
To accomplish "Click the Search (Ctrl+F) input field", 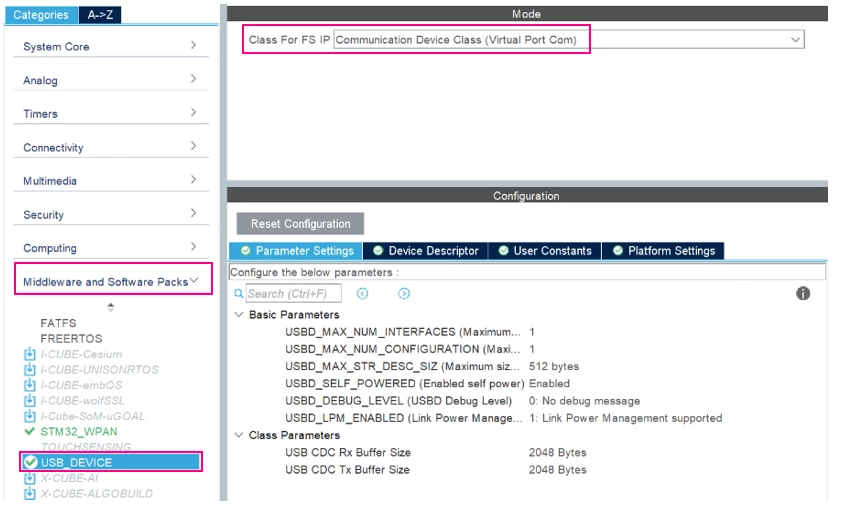I will tap(293, 293).
